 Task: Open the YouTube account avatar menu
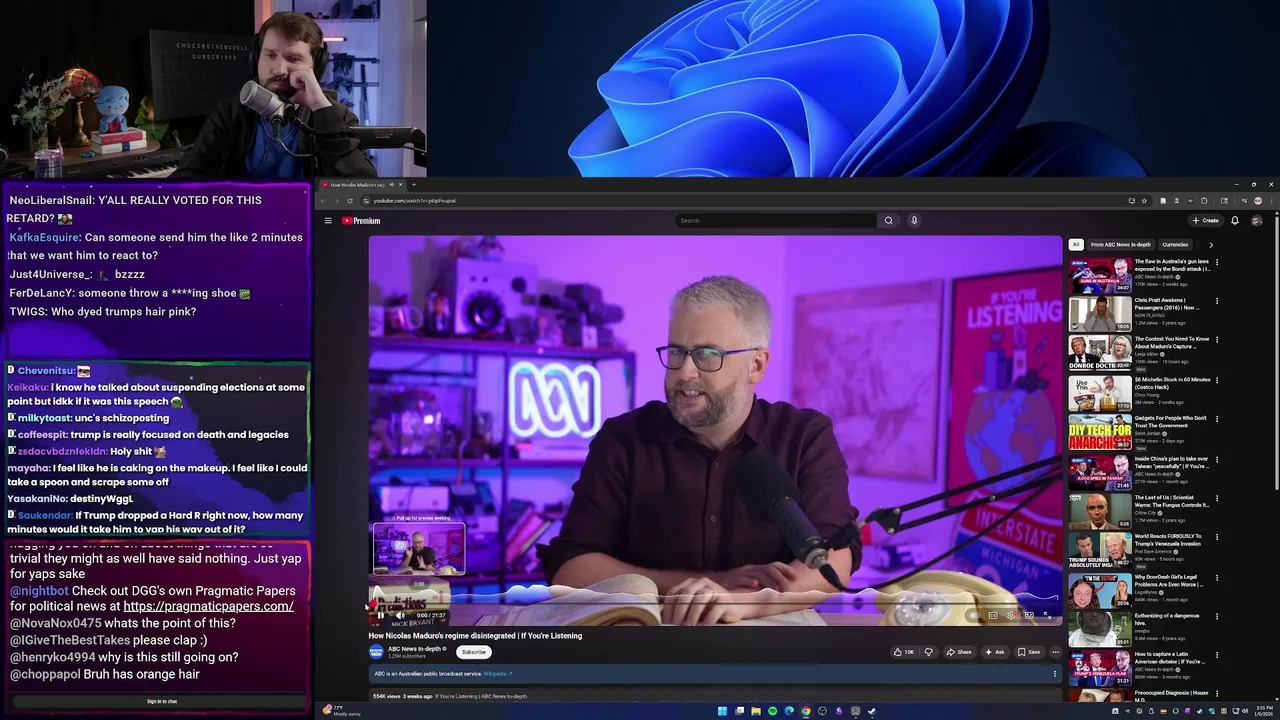point(1257,220)
